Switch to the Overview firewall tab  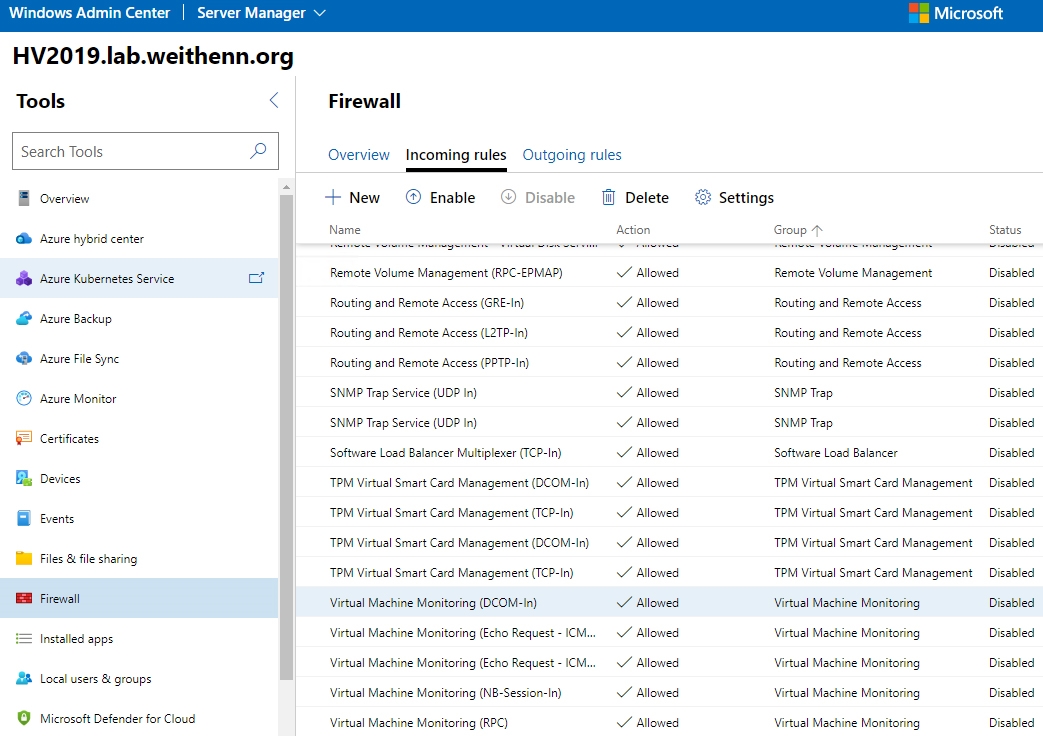click(x=359, y=155)
